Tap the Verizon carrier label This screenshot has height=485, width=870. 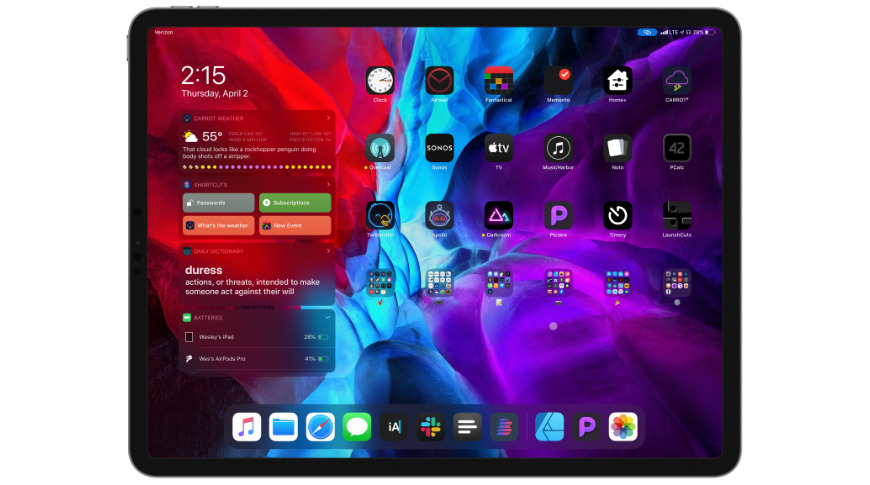[x=164, y=32]
